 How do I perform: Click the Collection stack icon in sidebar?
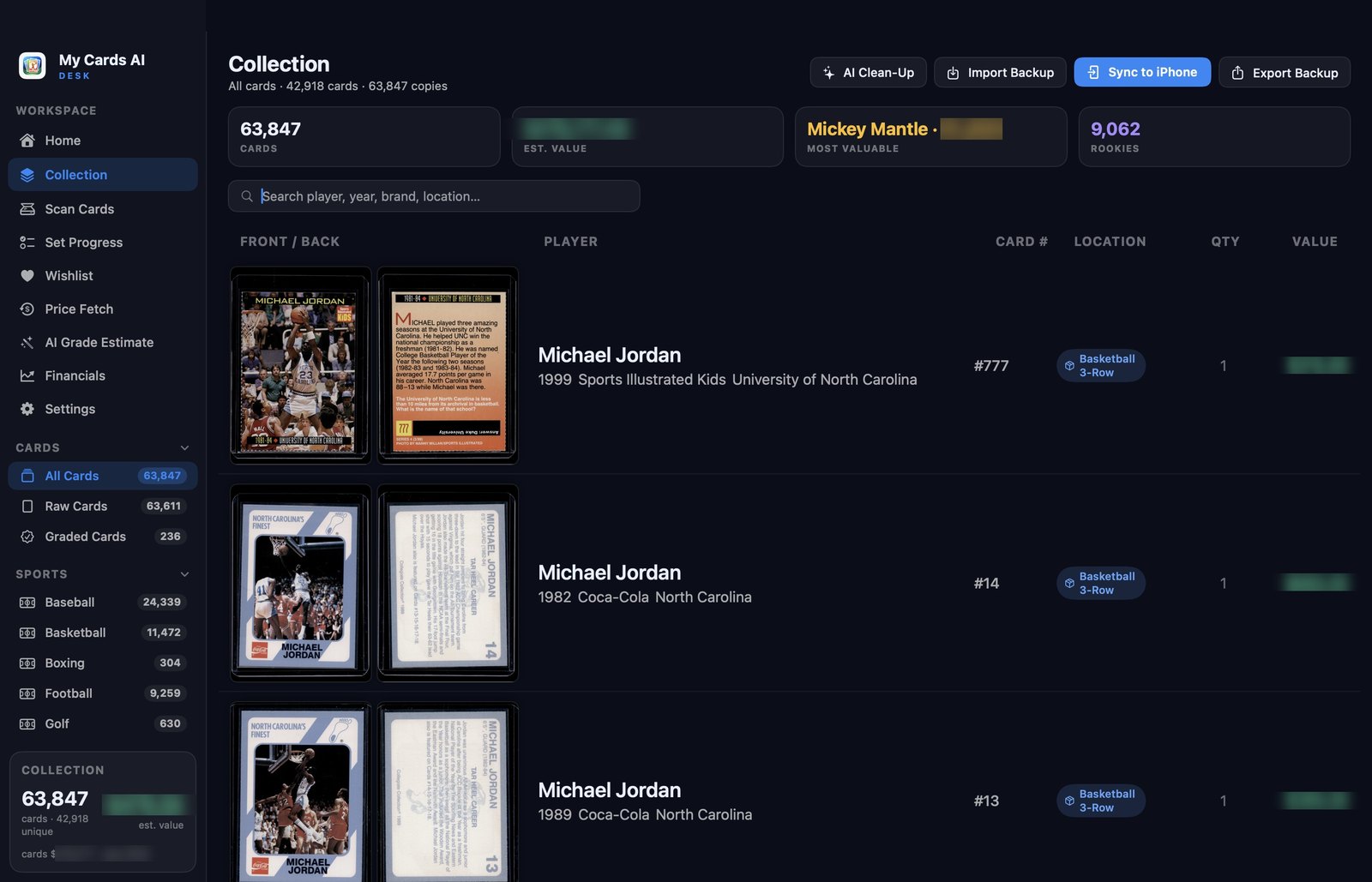(27, 175)
